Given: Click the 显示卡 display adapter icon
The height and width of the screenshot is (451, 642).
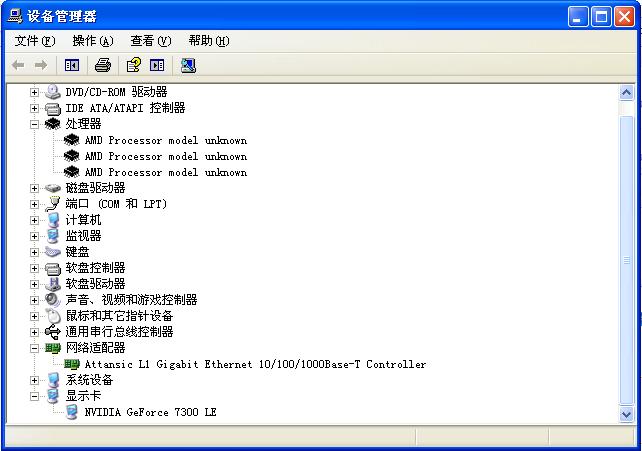Looking at the screenshot, I should [52, 396].
